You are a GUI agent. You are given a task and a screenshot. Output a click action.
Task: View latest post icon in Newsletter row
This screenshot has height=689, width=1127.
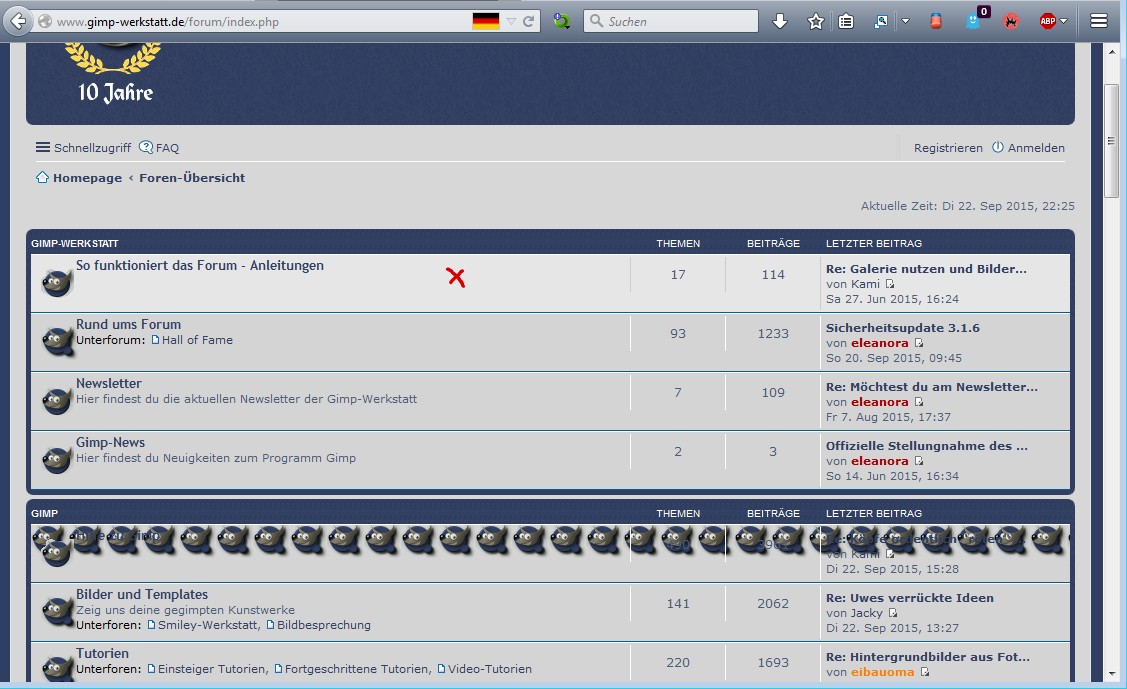(919, 402)
